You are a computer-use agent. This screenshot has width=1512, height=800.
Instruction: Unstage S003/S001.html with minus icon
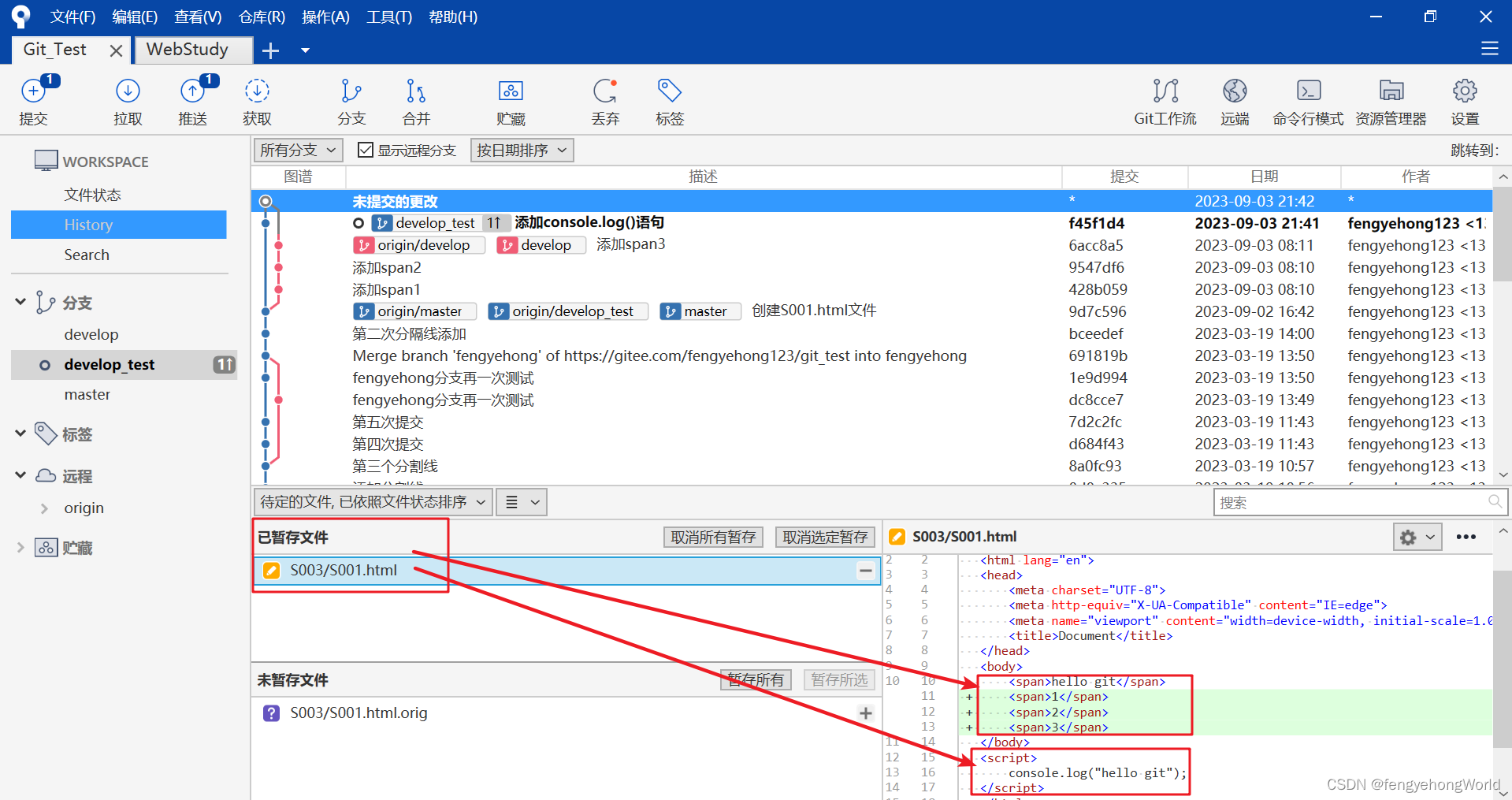click(865, 571)
